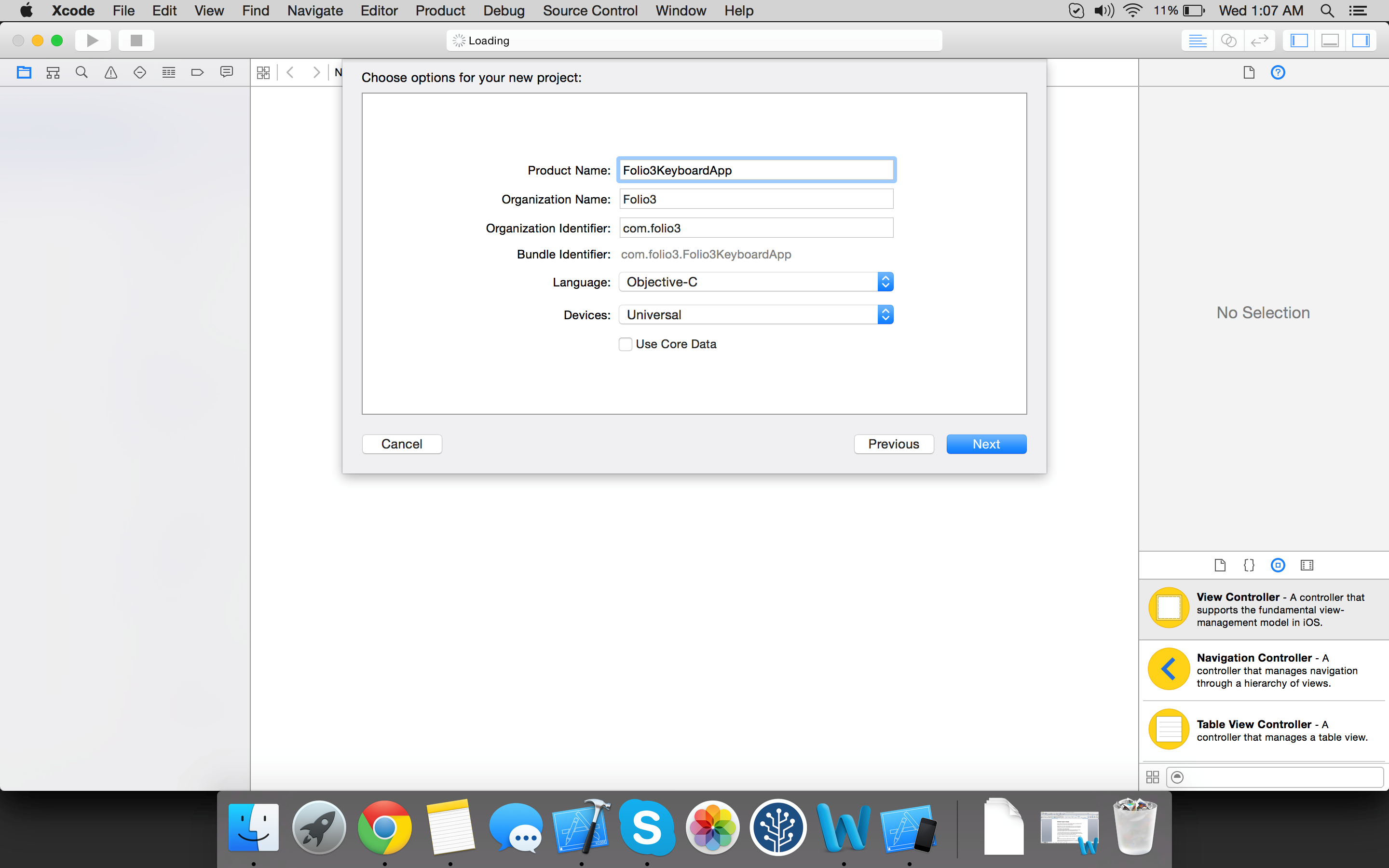Open the Project navigator
Viewport: 1389px width, 868px height.
[x=24, y=72]
